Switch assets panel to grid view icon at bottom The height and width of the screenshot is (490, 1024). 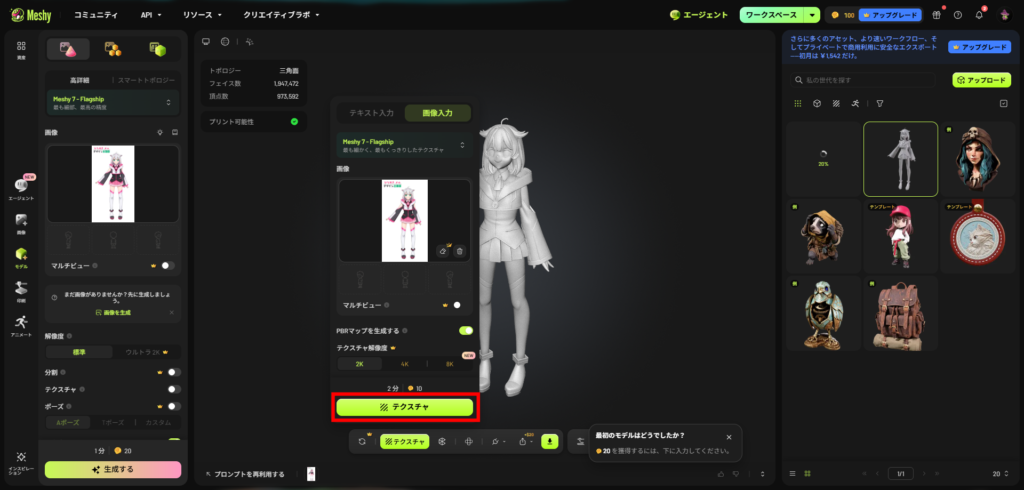point(807,473)
